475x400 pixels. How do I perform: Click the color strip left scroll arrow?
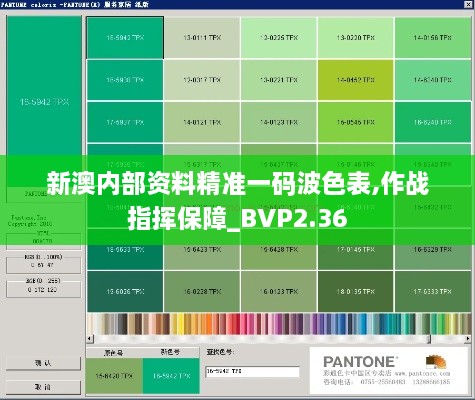(89, 339)
